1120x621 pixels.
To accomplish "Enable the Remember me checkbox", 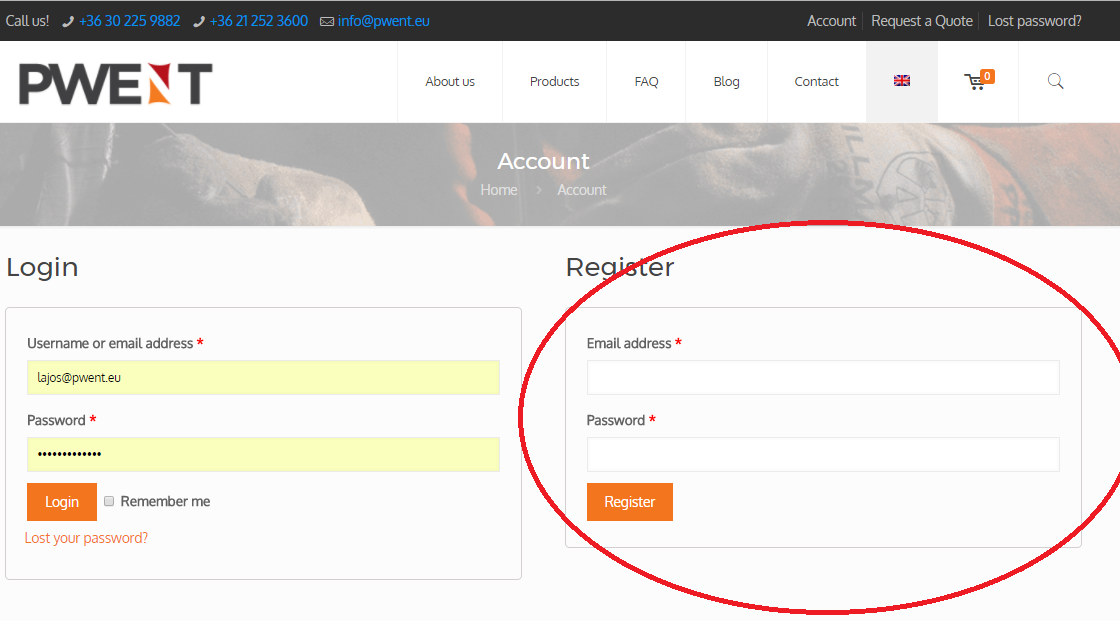I will [110, 501].
